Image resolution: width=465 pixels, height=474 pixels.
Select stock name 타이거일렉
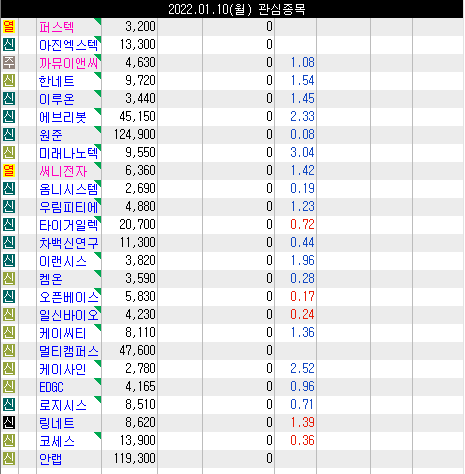(69, 225)
